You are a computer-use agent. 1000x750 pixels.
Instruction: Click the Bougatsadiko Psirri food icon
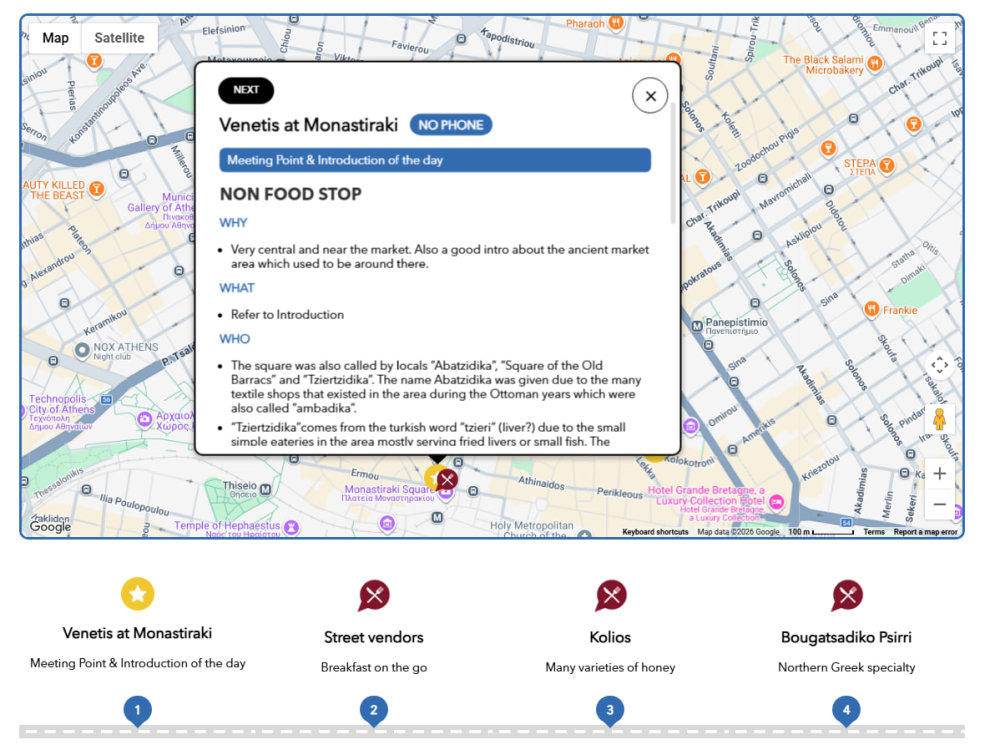click(x=847, y=596)
